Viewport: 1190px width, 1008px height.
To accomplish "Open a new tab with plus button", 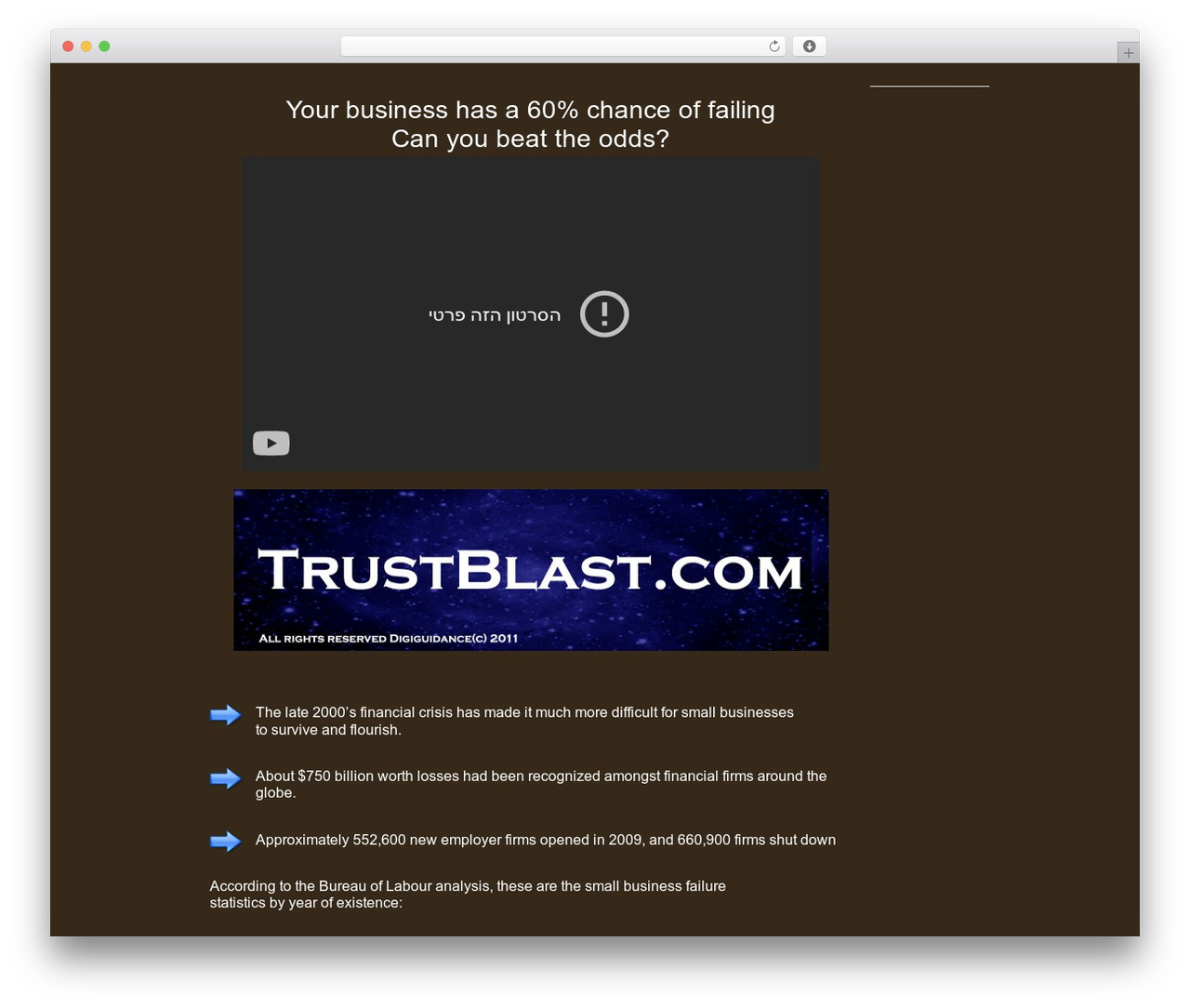I will (x=1128, y=53).
